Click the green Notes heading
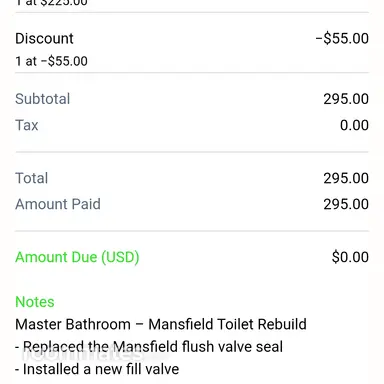 [x=35, y=302]
